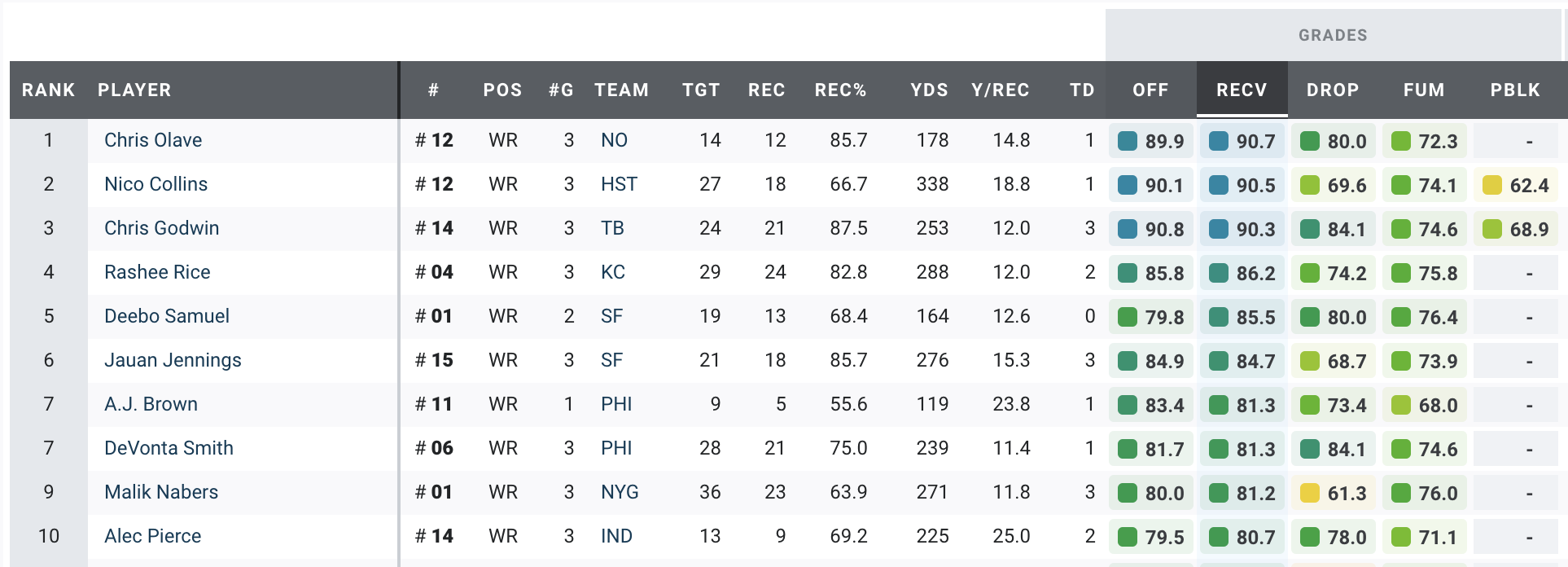The height and width of the screenshot is (567, 1568).
Task: Click the NO team link for Olave
Action: point(614,140)
